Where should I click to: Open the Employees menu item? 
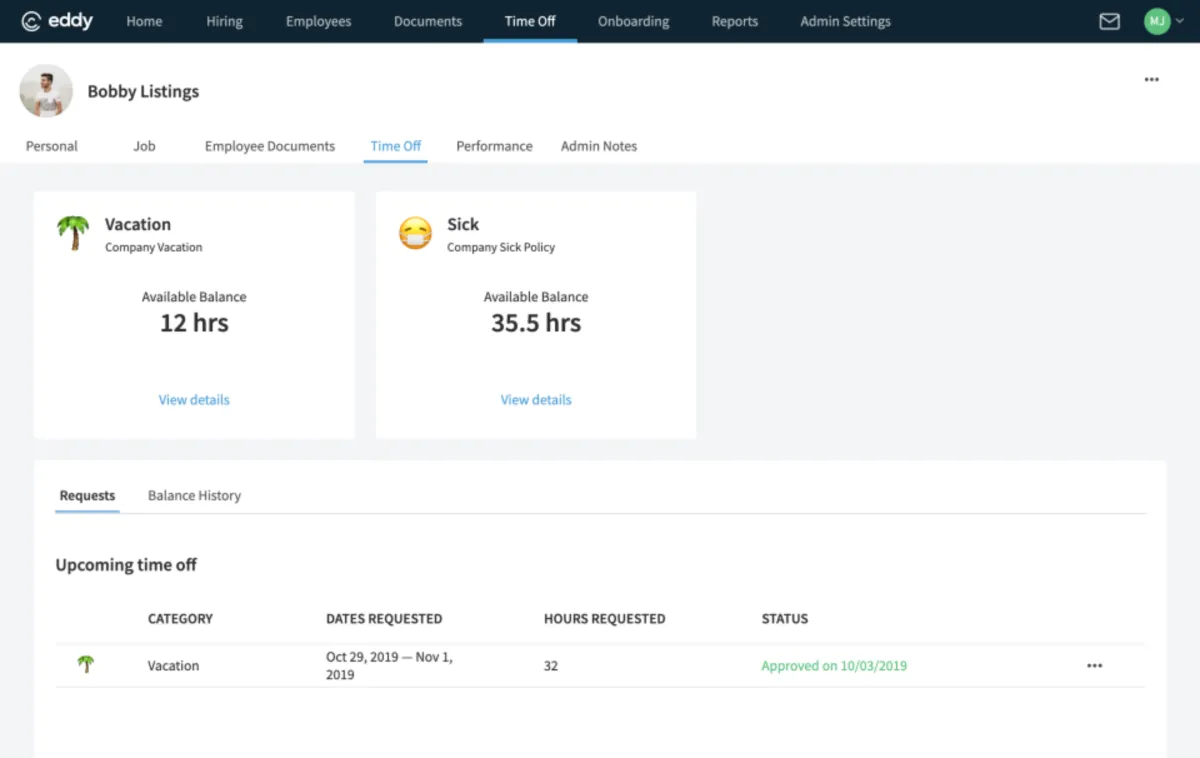318,21
